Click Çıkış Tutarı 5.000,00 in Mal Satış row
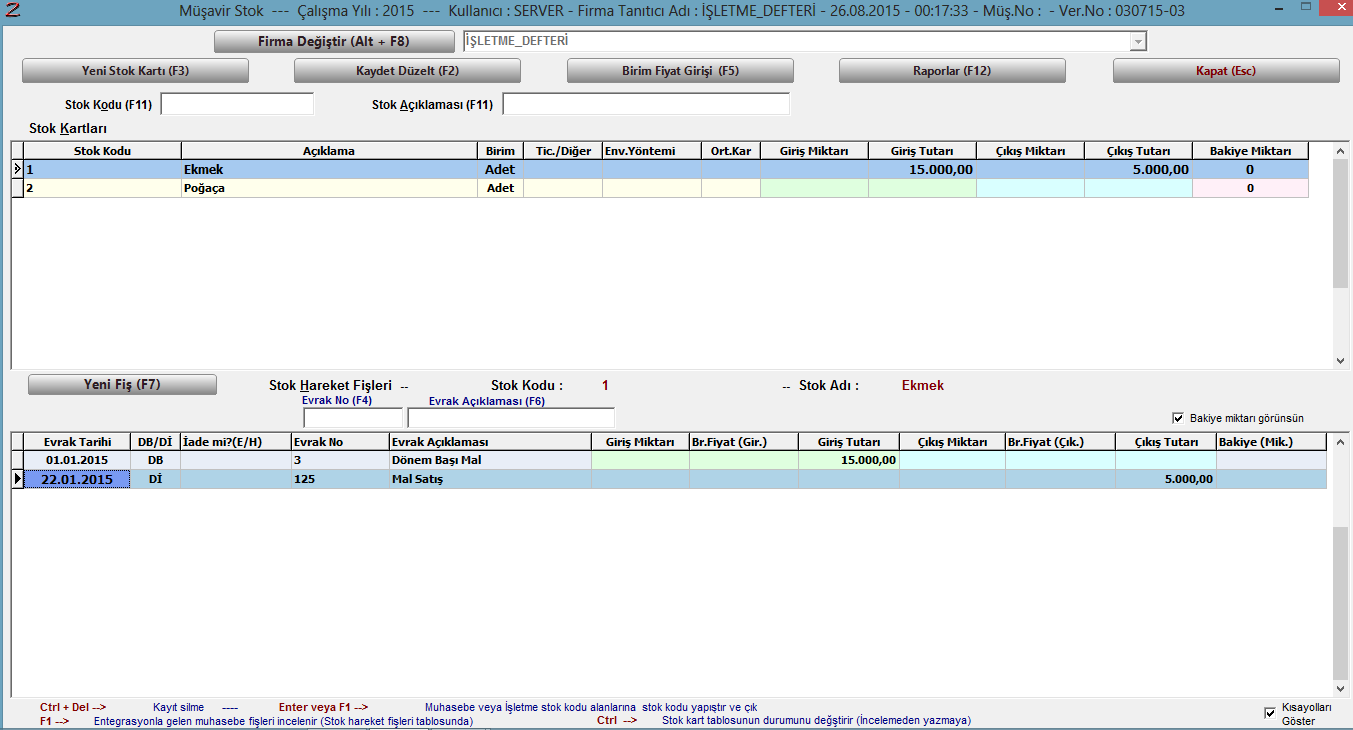1353x730 pixels. tap(1166, 479)
